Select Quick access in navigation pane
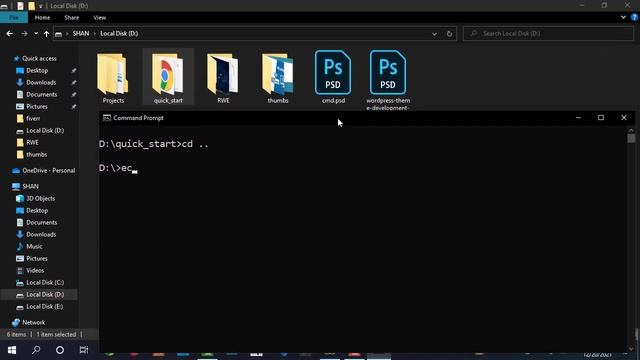Image resolution: width=640 pixels, height=360 pixels. point(39,58)
